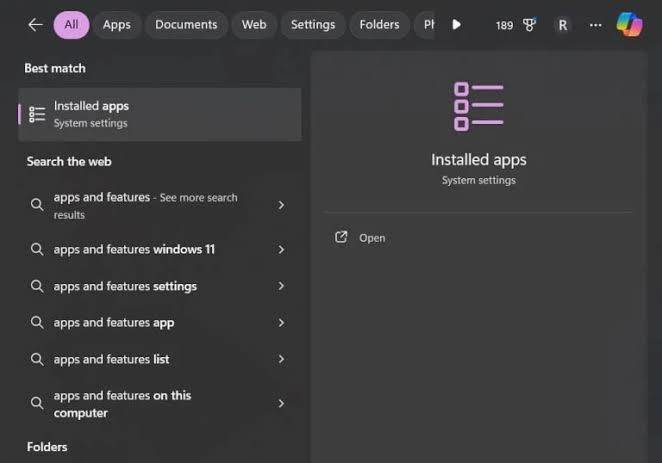Expand chevron for 'apps and features on this computer'
The width and height of the screenshot is (662, 463).
pyautogui.click(x=281, y=403)
